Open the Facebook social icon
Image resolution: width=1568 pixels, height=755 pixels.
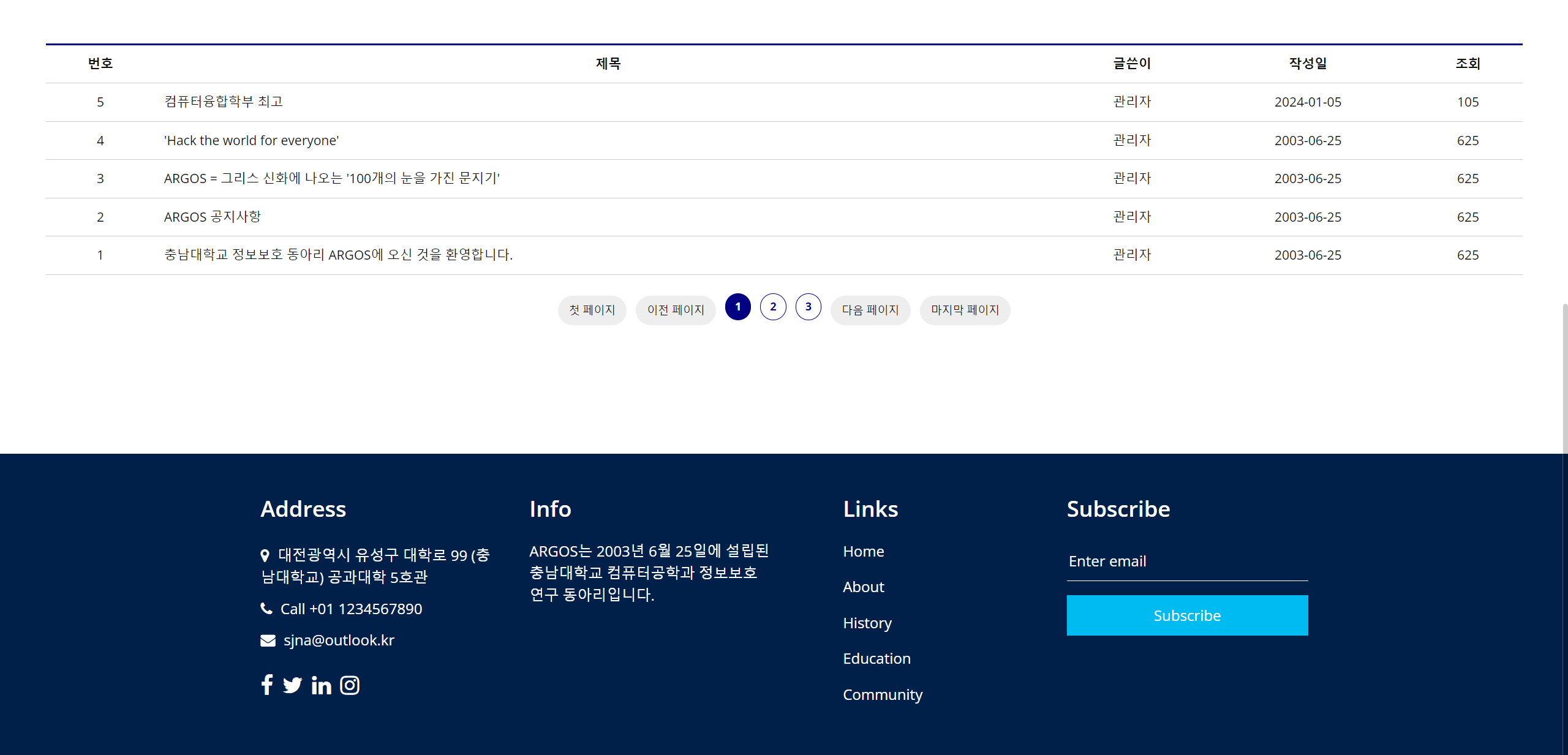point(267,685)
